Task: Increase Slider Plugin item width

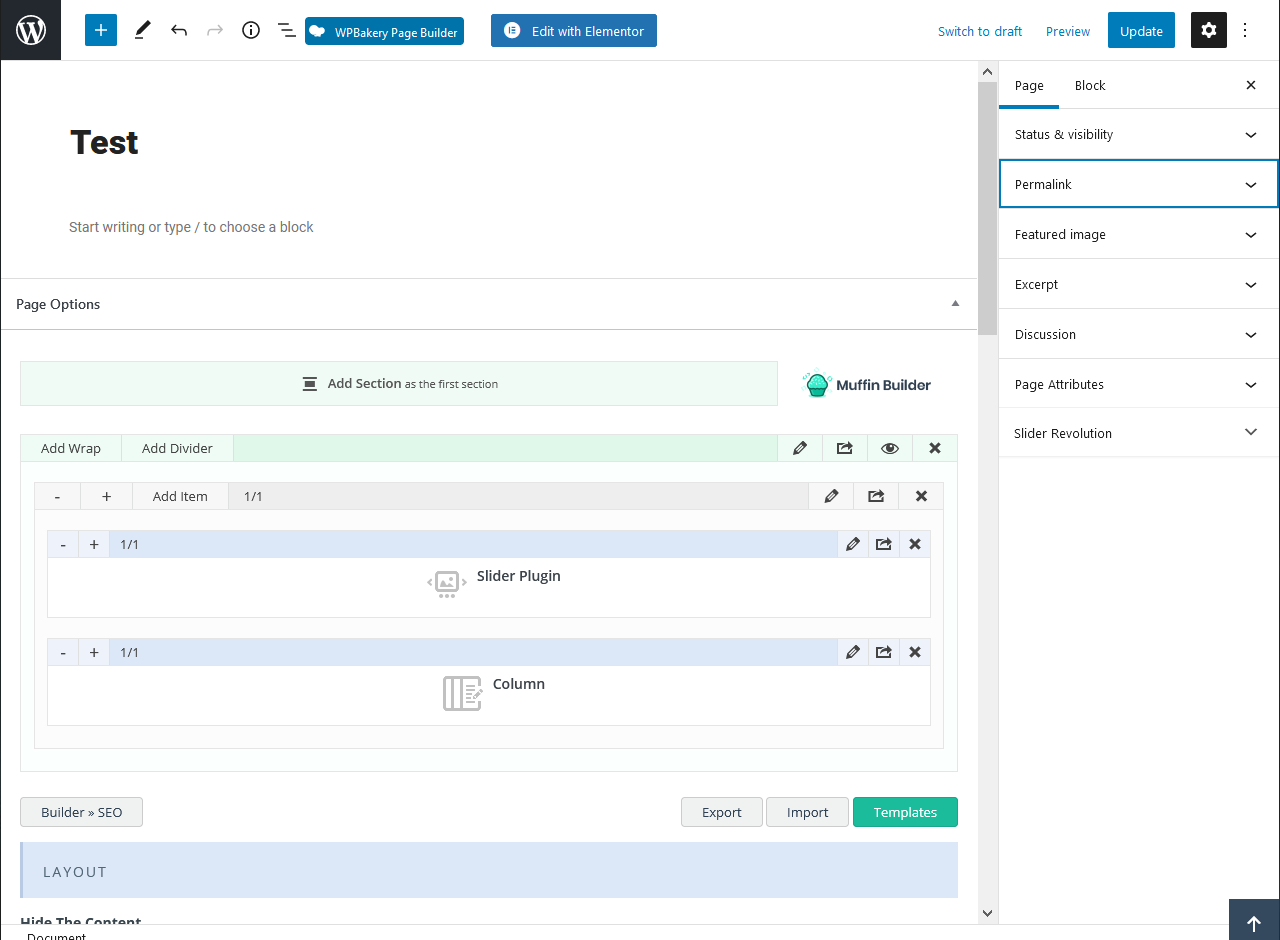Action: tap(94, 544)
